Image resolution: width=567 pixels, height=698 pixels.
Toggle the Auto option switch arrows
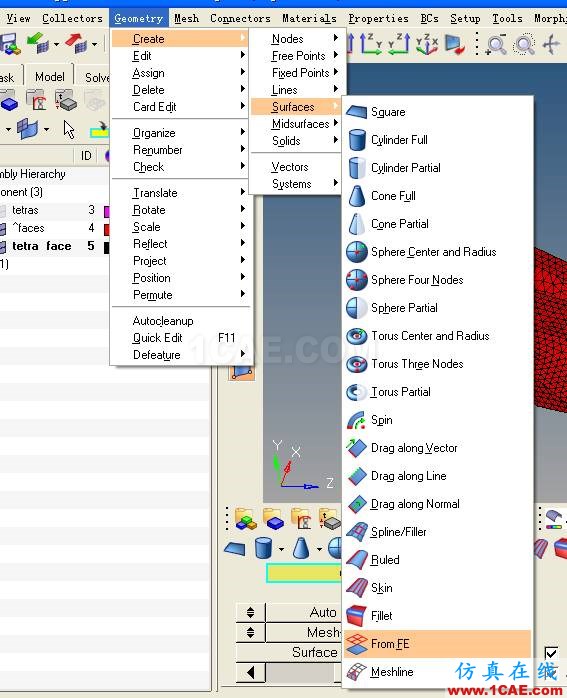point(251,613)
